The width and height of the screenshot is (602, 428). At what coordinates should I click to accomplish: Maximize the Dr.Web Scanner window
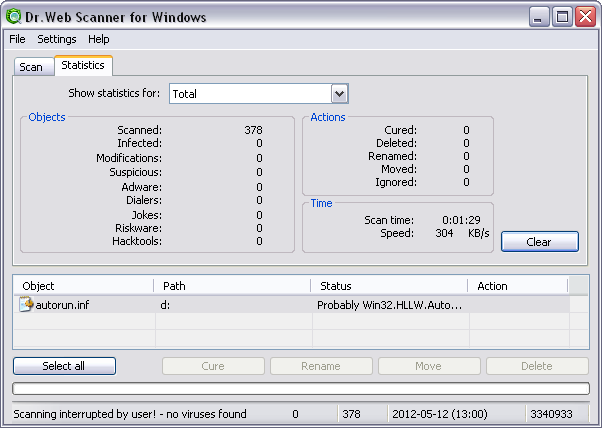point(562,17)
